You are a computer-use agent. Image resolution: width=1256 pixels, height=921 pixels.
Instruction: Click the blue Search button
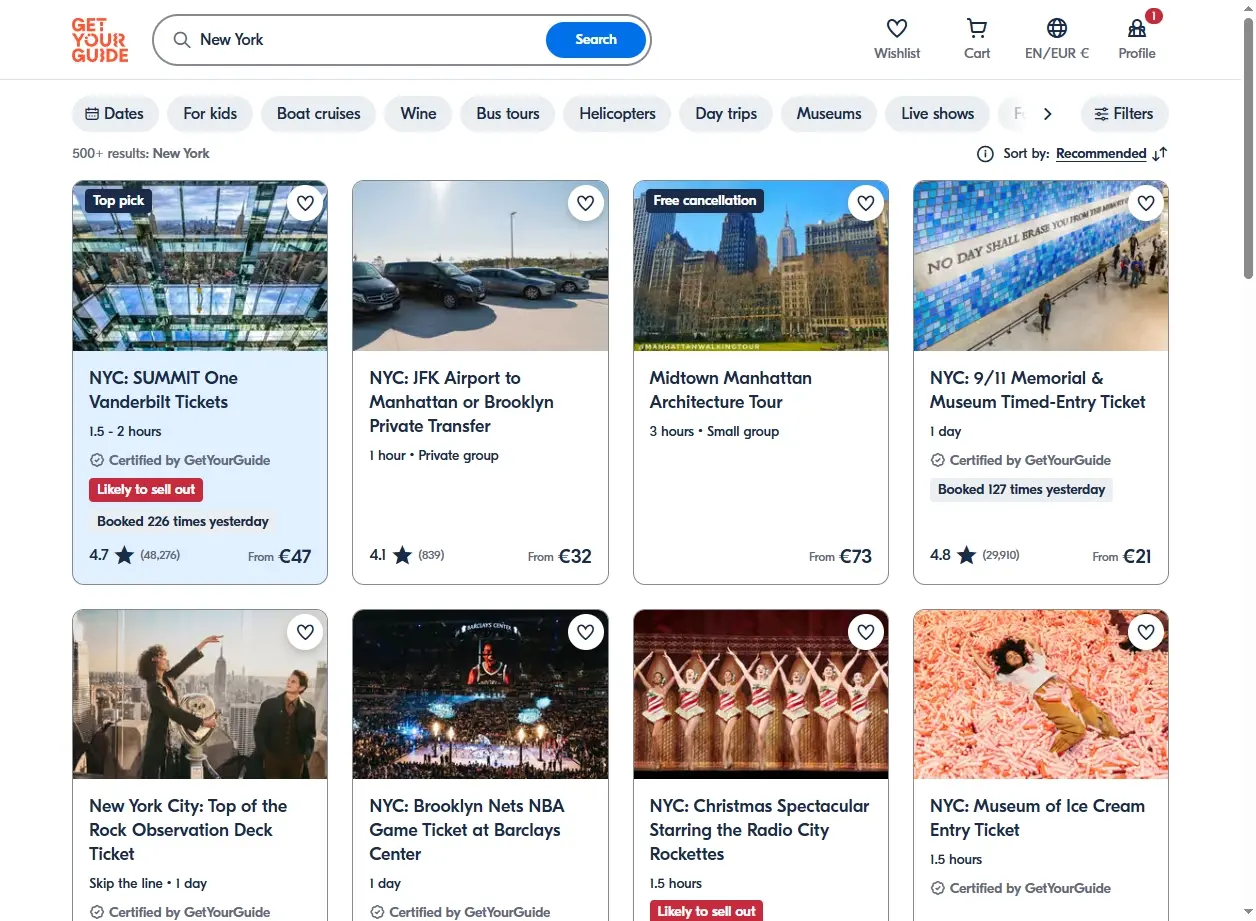tap(596, 40)
